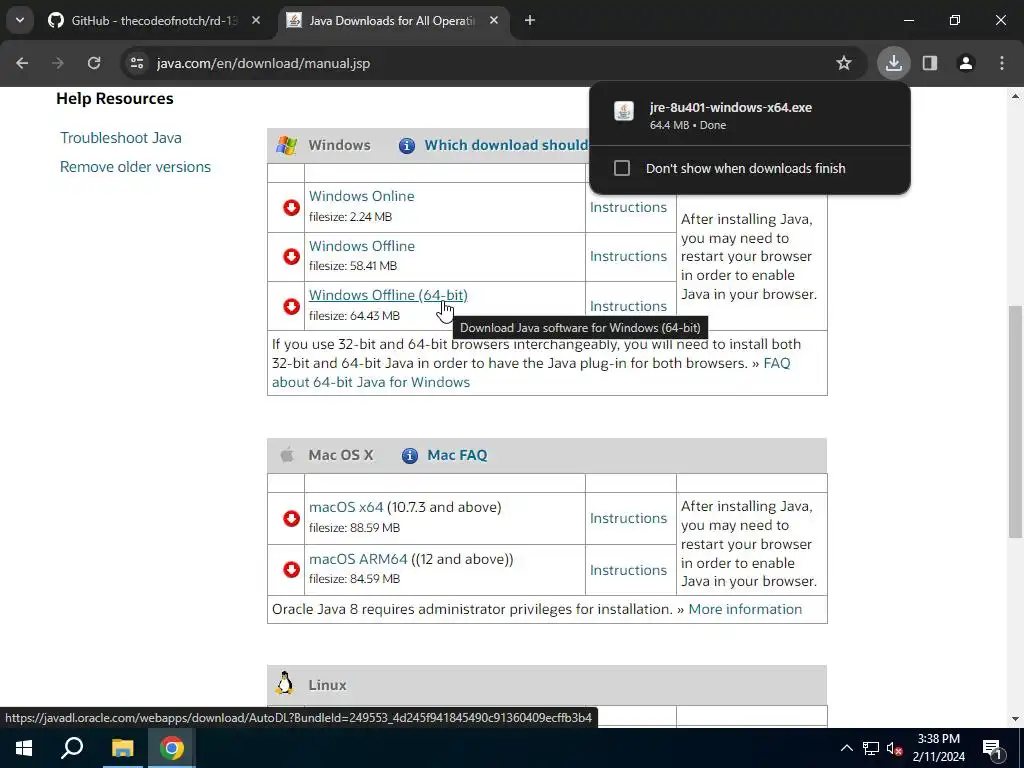Image resolution: width=1024 pixels, height=768 pixels.
Task: Click the red download arrow for Windows Offline 58.41 MB
Action: click(x=291, y=257)
